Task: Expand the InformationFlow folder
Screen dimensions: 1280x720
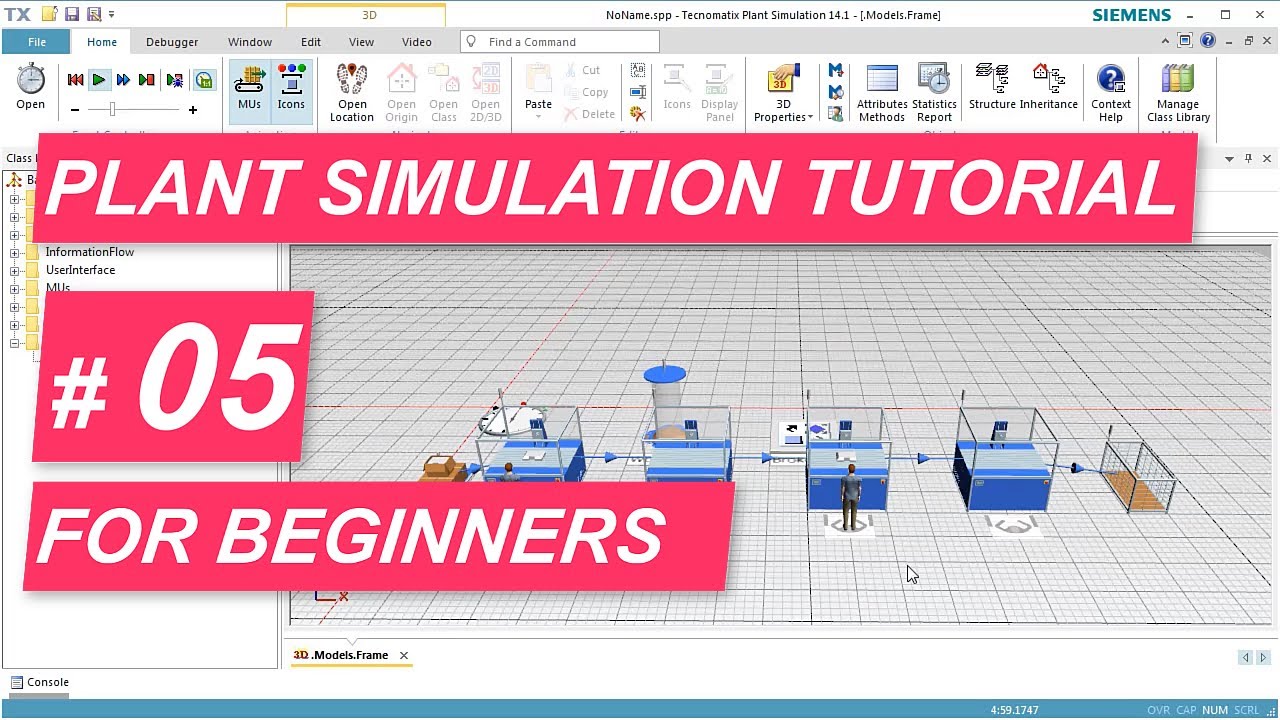Action: 15,252
